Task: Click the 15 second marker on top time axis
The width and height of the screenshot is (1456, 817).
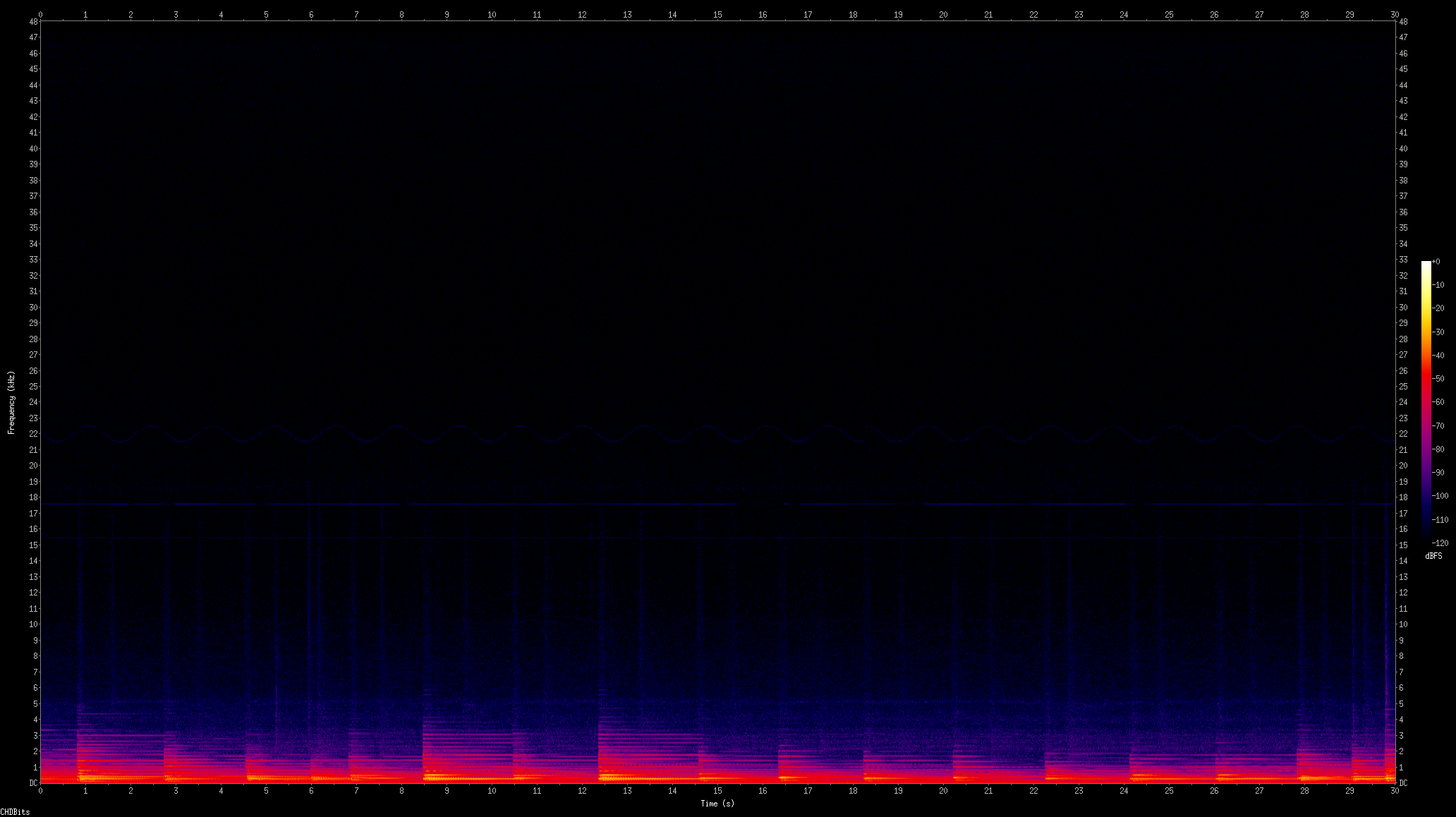Action: (x=717, y=14)
